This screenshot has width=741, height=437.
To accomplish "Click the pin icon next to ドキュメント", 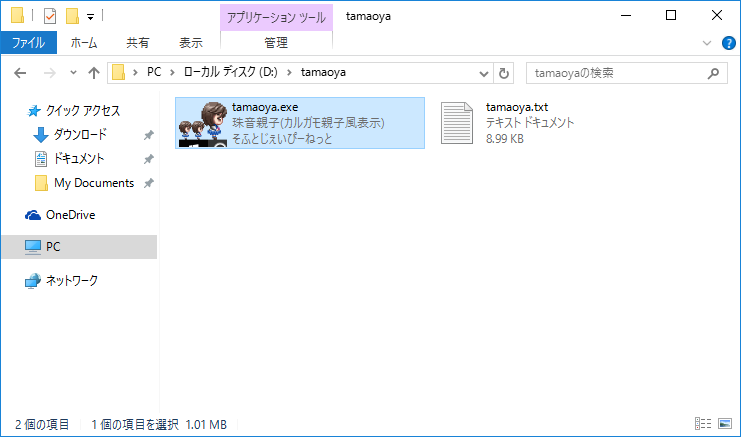I will click(149, 159).
